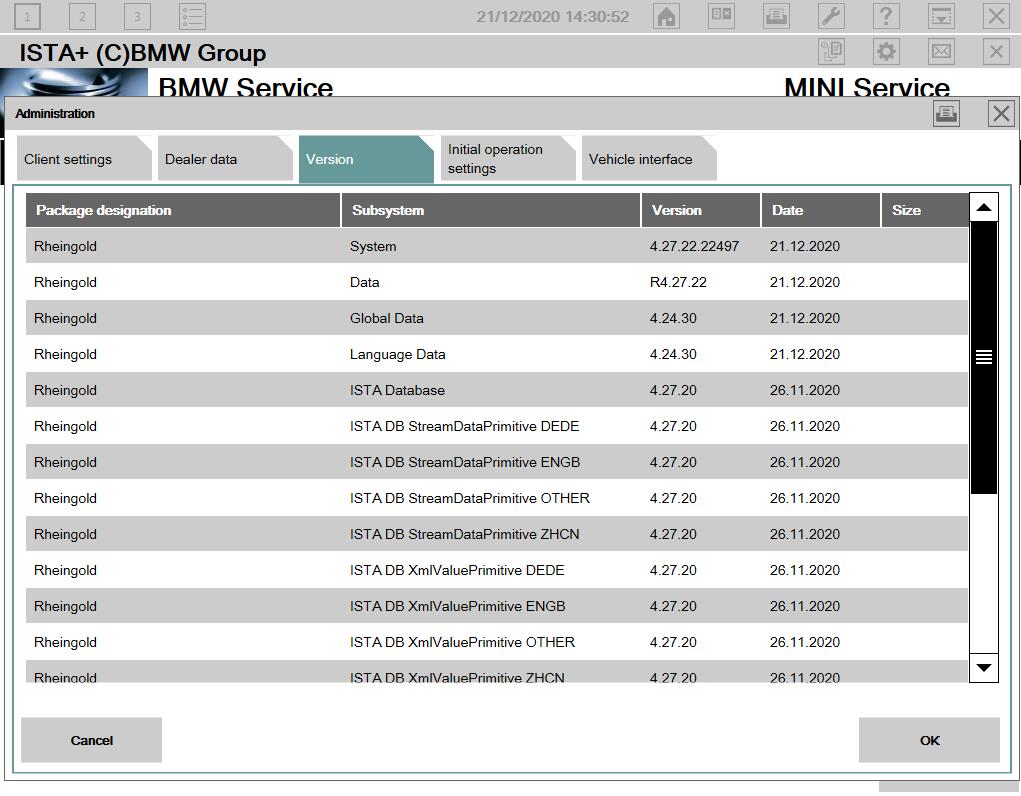Image resolution: width=1021 pixels, height=796 pixels.
Task: Print the Administration dialog via printer icon
Action: [x=946, y=114]
